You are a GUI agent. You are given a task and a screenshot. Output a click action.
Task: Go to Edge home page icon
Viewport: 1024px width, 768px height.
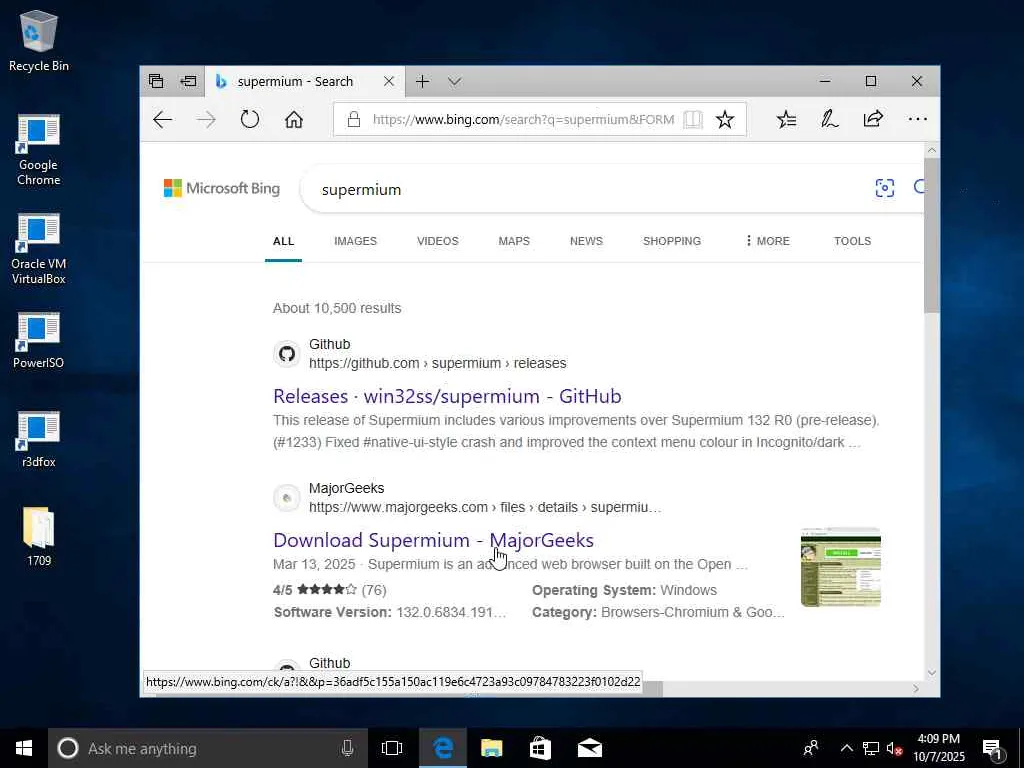[294, 120]
